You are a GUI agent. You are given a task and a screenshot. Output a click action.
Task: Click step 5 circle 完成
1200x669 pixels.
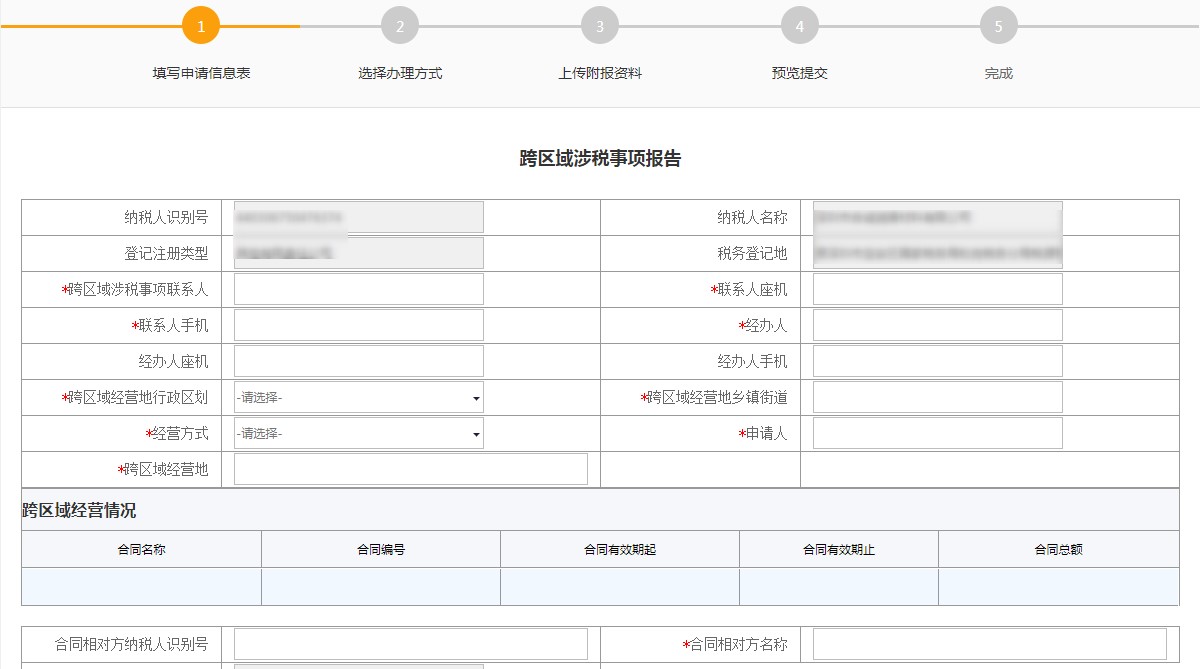coord(998,26)
